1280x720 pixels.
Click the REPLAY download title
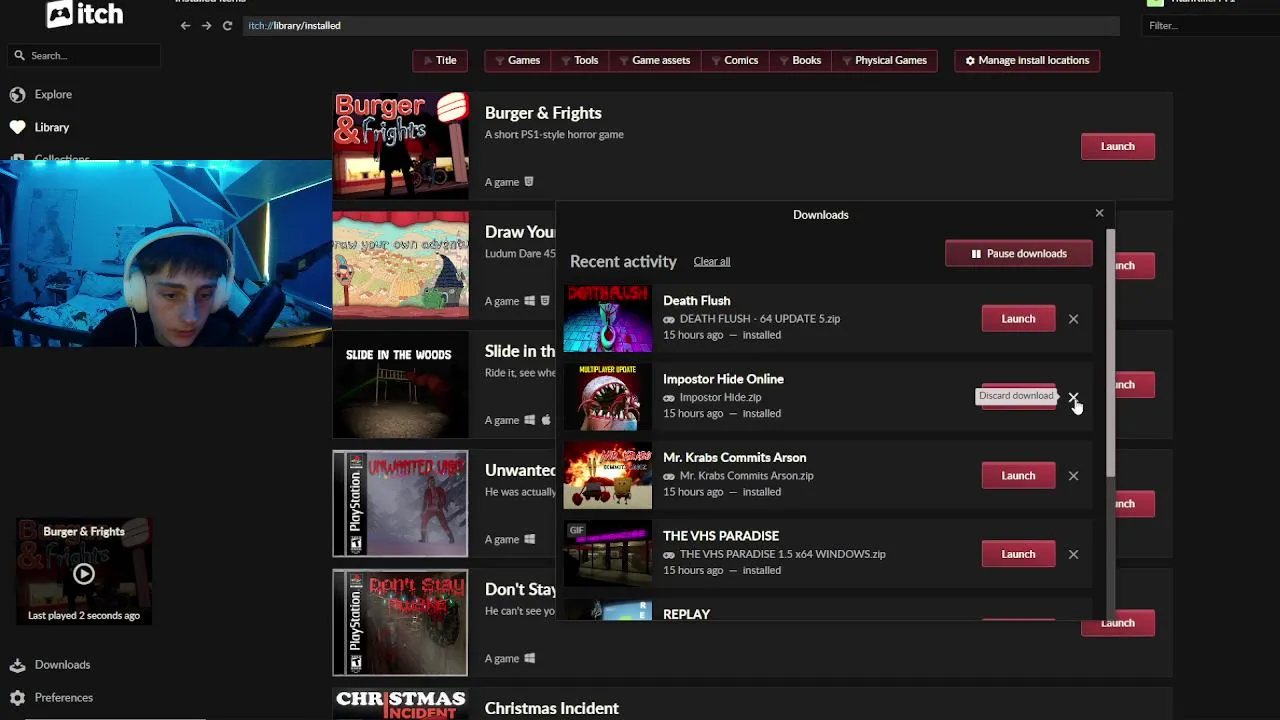pyautogui.click(x=687, y=614)
